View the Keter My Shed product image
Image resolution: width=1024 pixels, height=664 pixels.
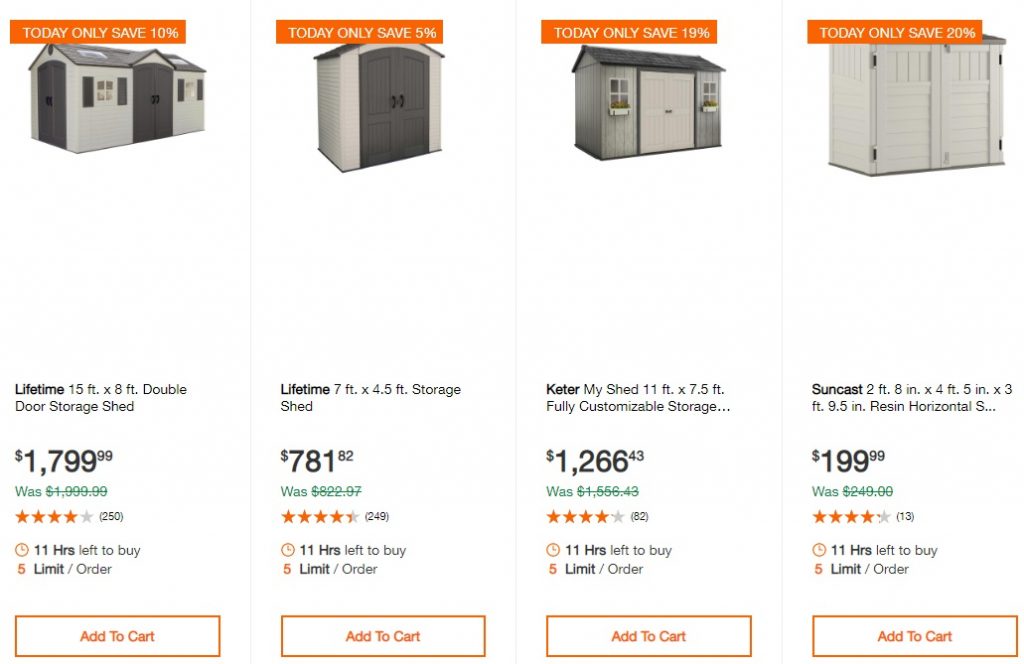click(x=647, y=100)
